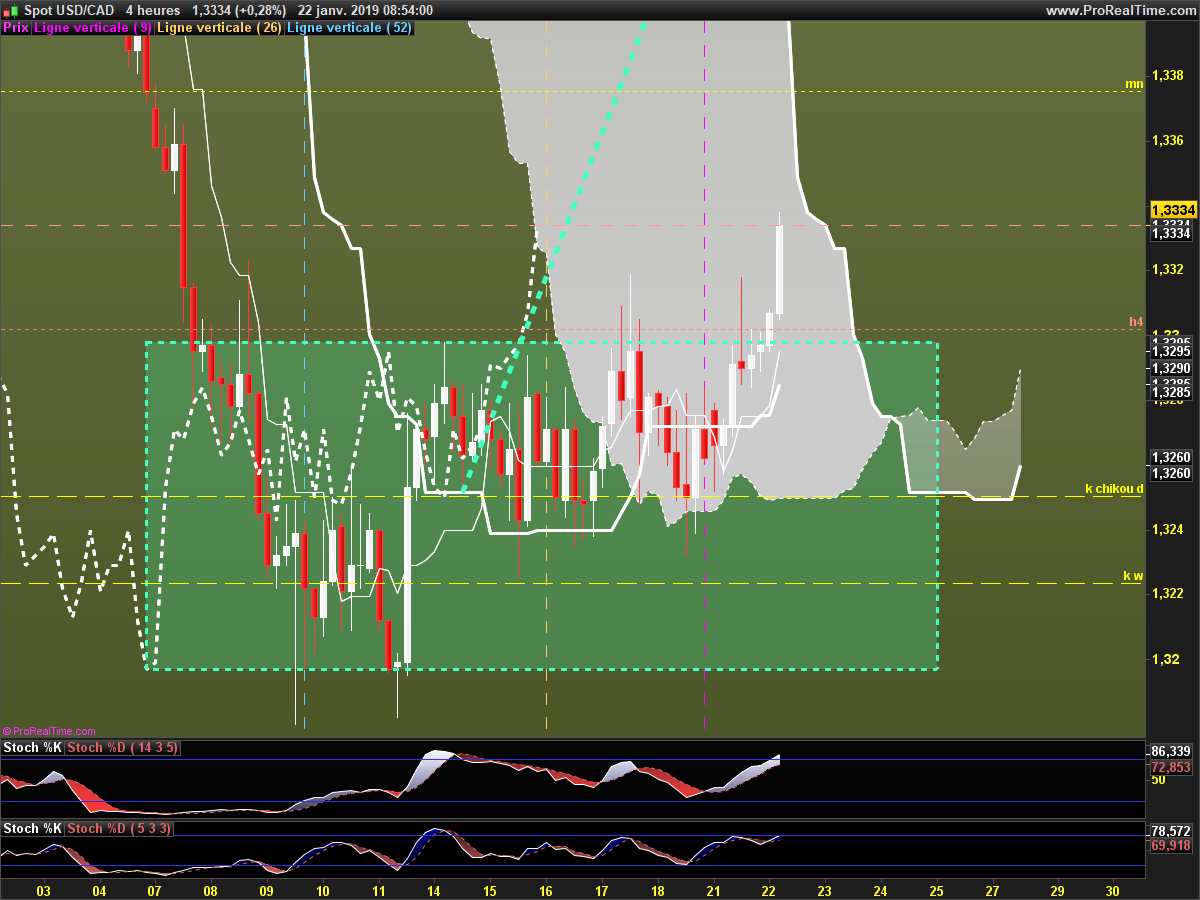
Task: Click date 18 on time axis
Action: [x=657, y=889]
